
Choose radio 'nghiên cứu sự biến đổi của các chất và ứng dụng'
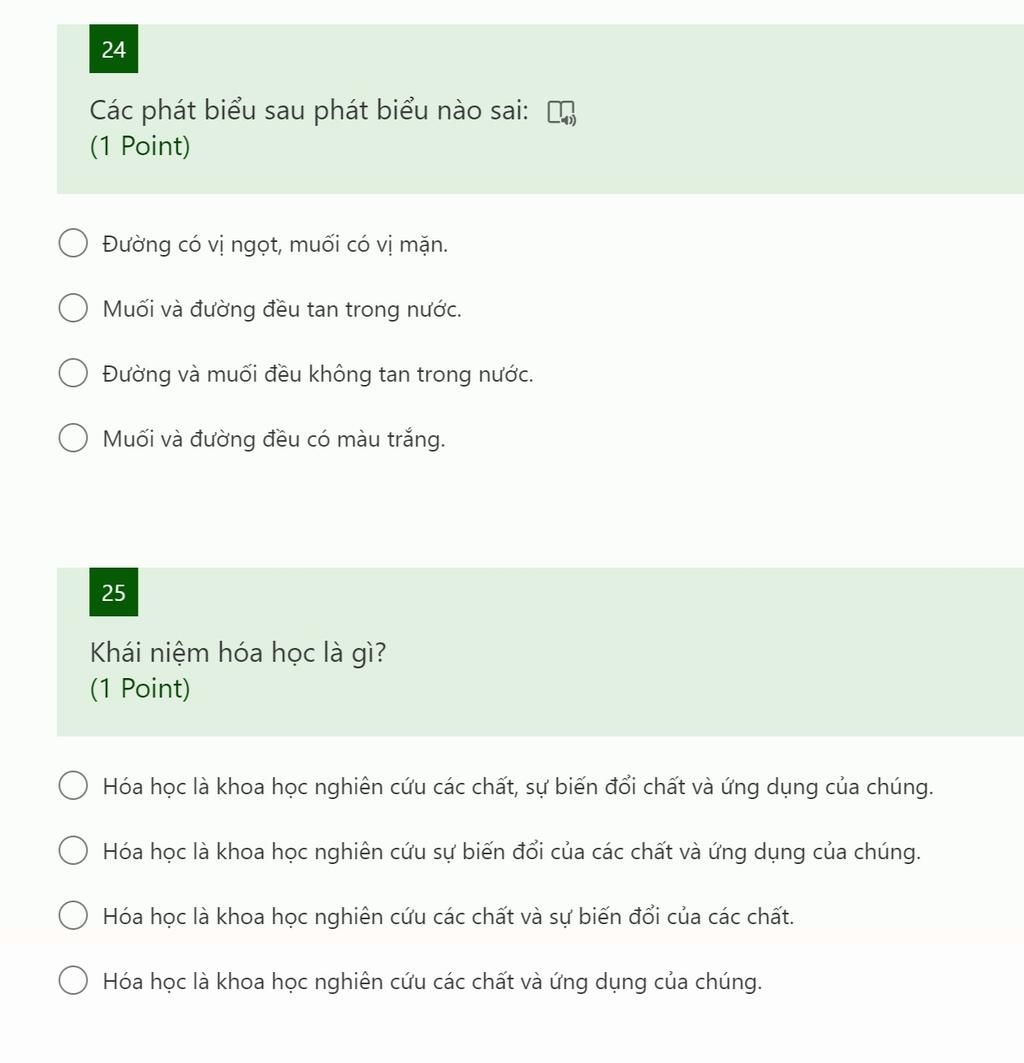pos(73,851)
